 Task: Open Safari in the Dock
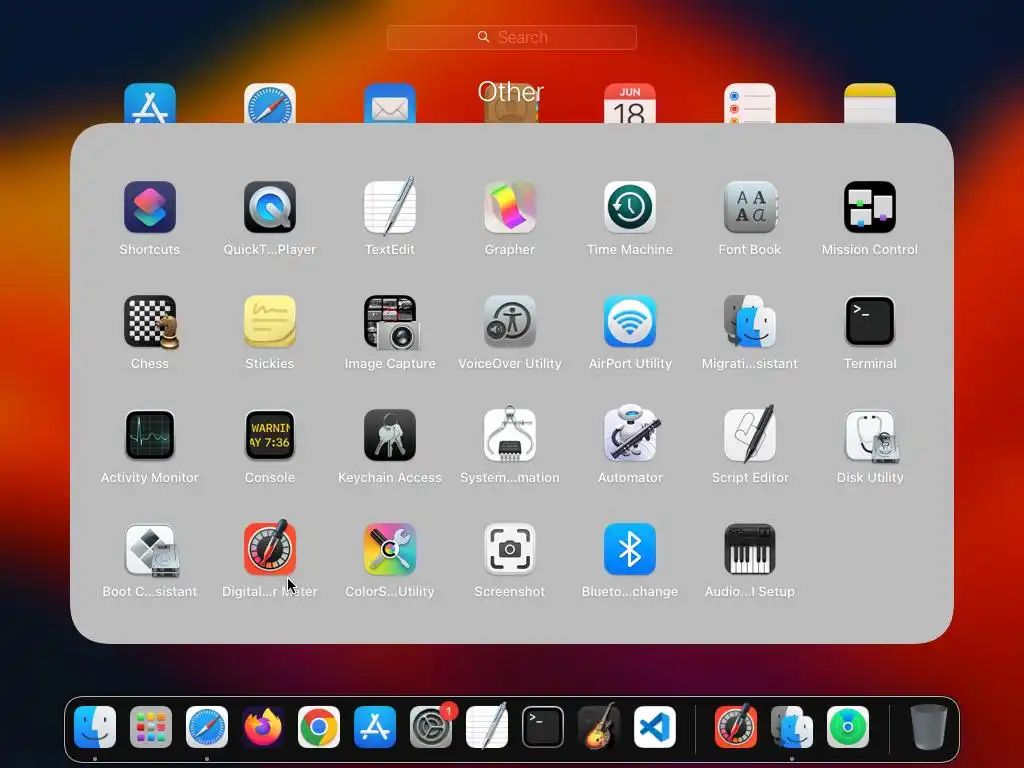207,727
